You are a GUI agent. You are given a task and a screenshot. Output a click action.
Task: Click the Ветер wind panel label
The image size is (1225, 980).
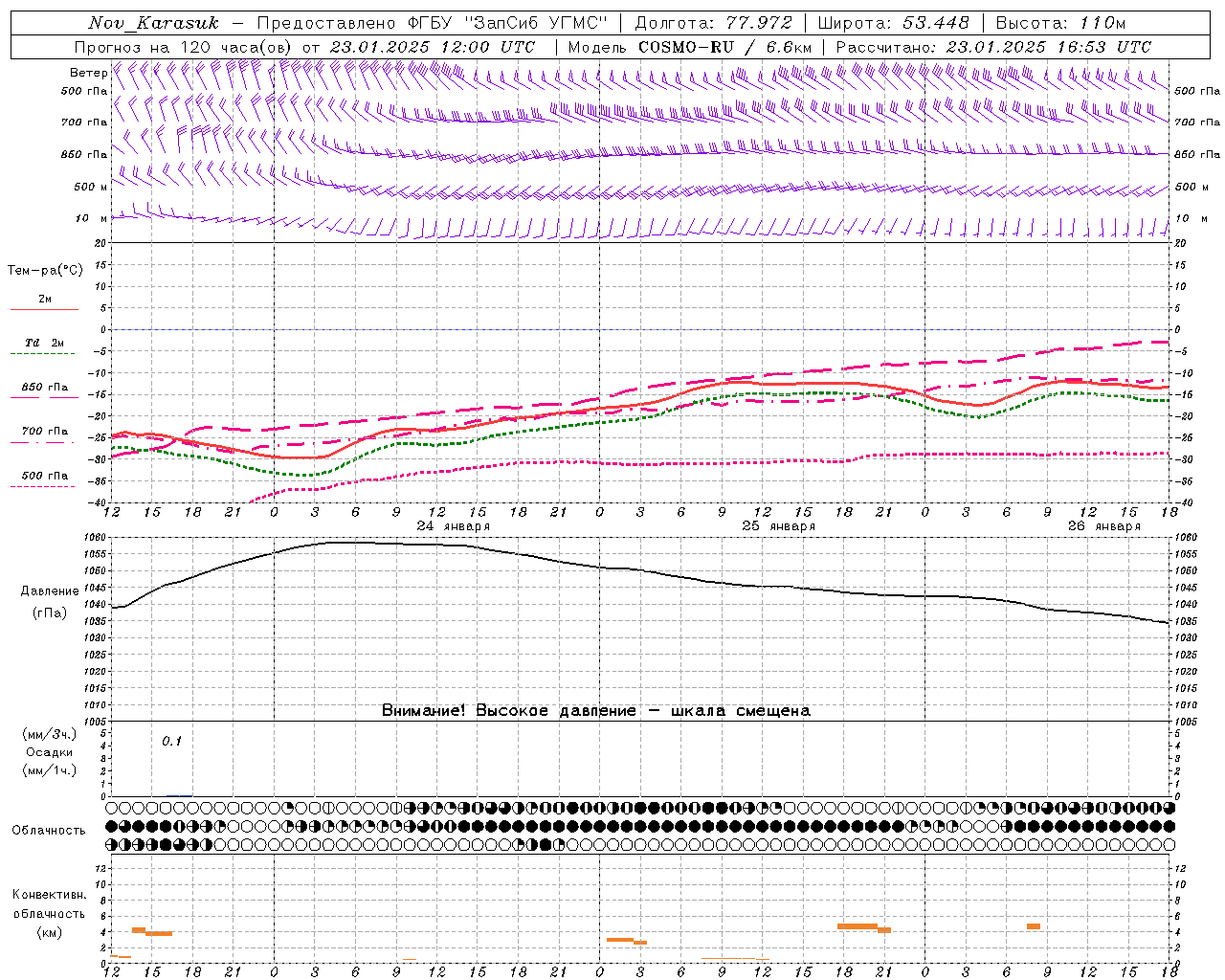[x=89, y=73]
